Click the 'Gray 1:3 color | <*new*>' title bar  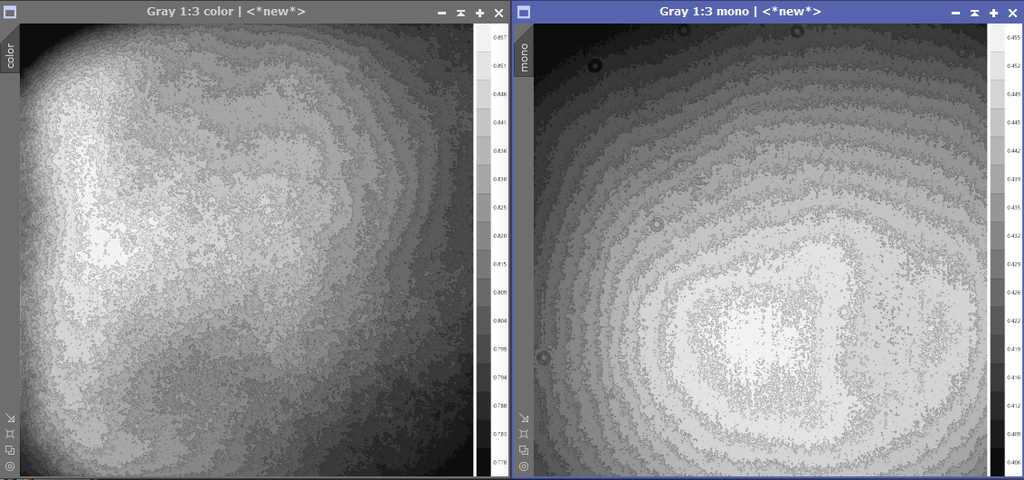(x=226, y=12)
